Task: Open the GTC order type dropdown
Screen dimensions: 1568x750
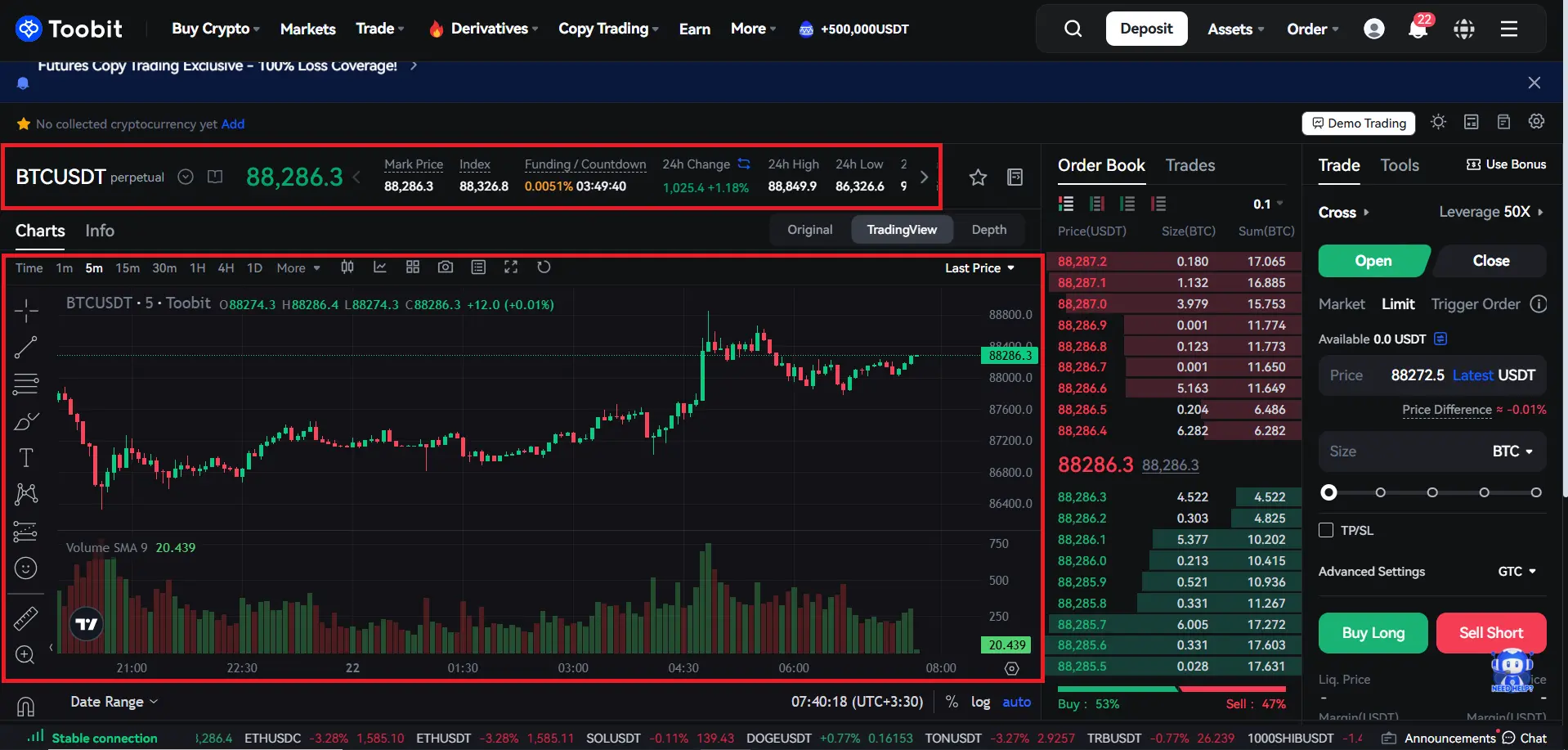Action: [x=1517, y=572]
